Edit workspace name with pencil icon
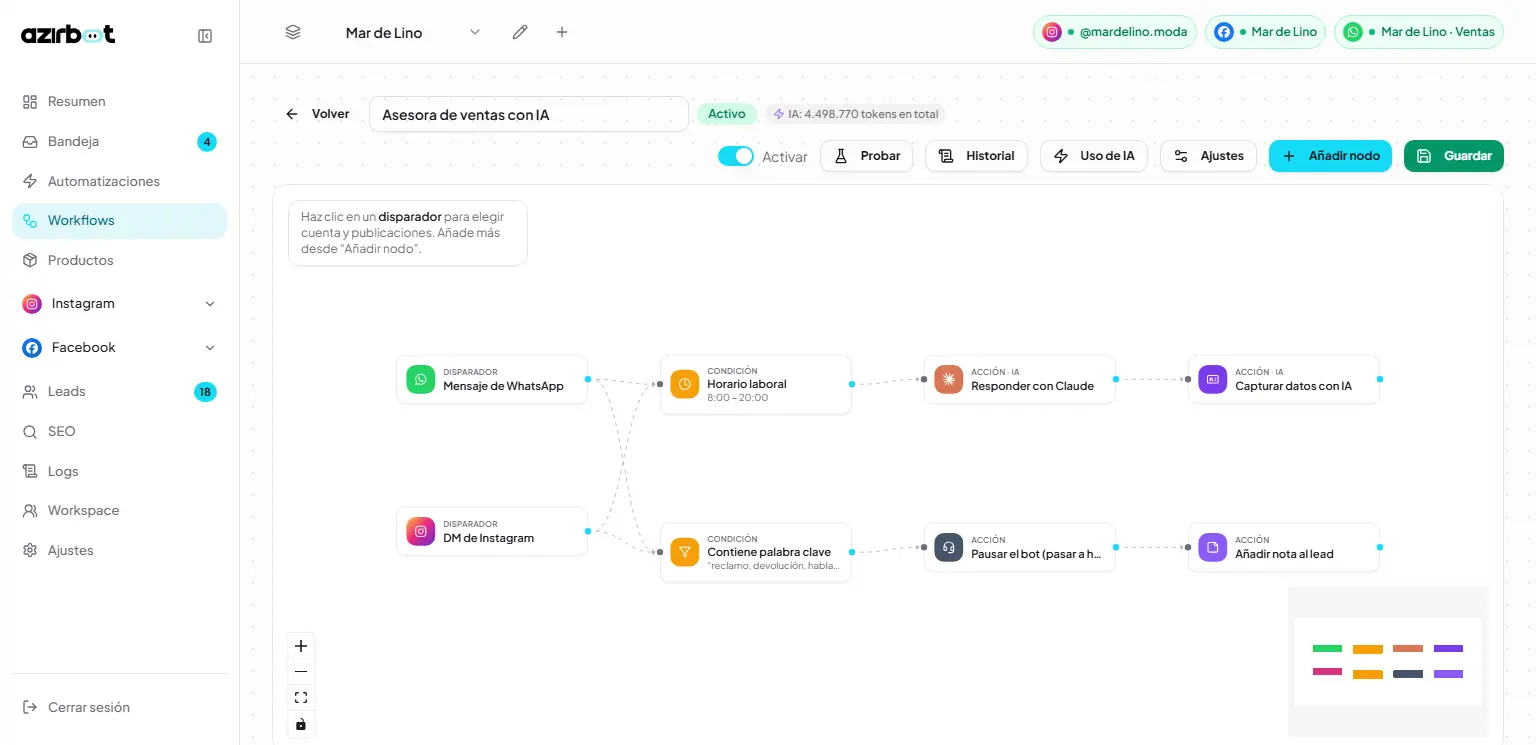This screenshot has height=745, width=1536. click(x=520, y=32)
